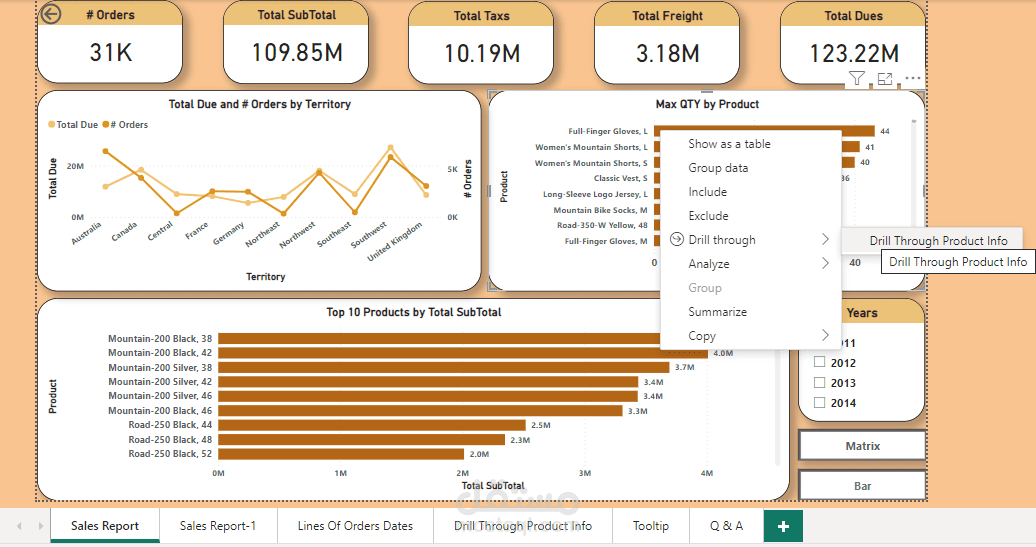Image resolution: width=1036 pixels, height=547 pixels.
Task: Open the filter icon on visual header
Action: click(856, 79)
